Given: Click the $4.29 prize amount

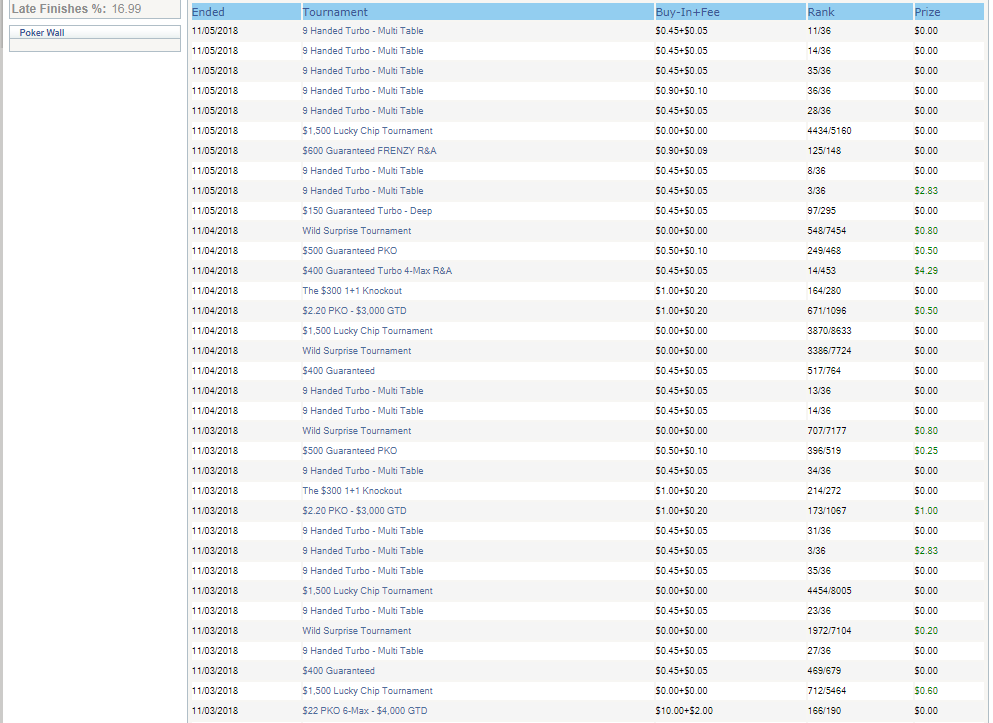Looking at the screenshot, I should (x=926, y=271).
